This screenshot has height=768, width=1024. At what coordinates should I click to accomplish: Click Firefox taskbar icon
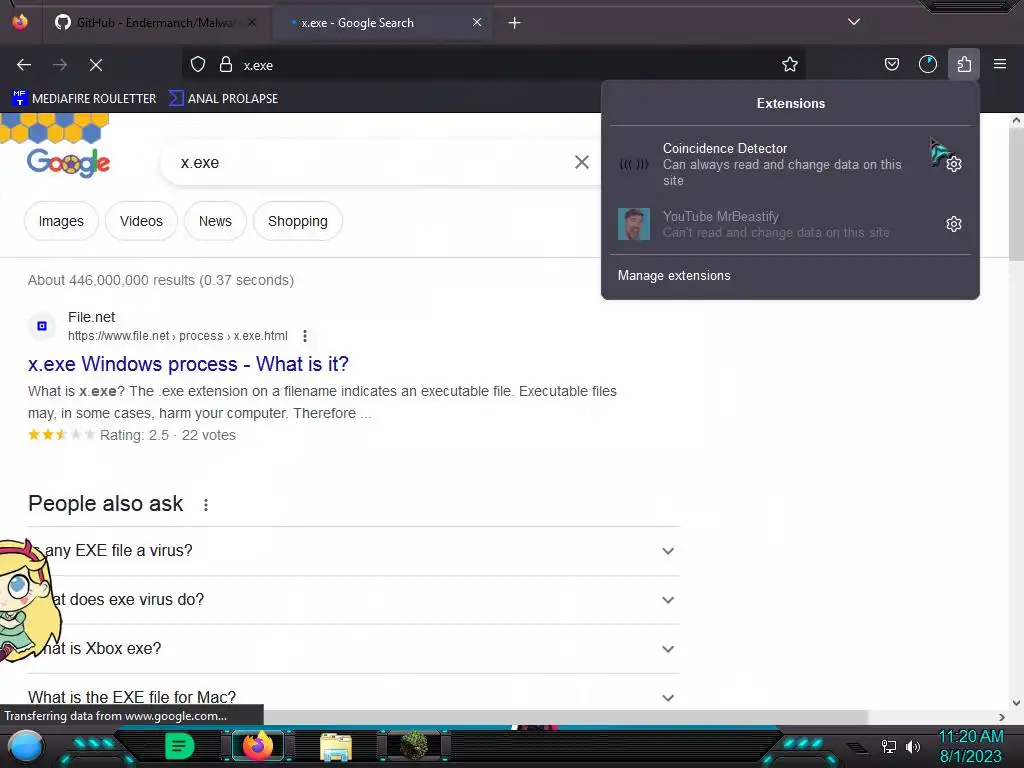257,746
